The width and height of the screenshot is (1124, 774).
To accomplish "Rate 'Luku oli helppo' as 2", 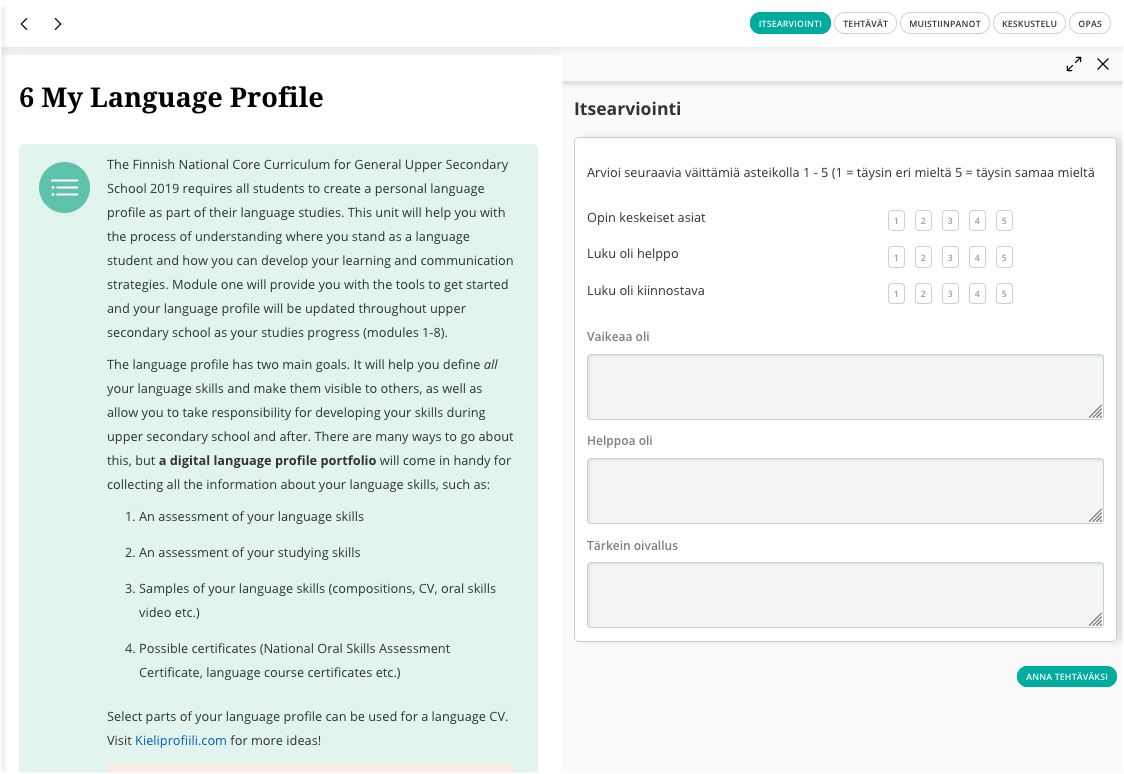I will (924, 258).
